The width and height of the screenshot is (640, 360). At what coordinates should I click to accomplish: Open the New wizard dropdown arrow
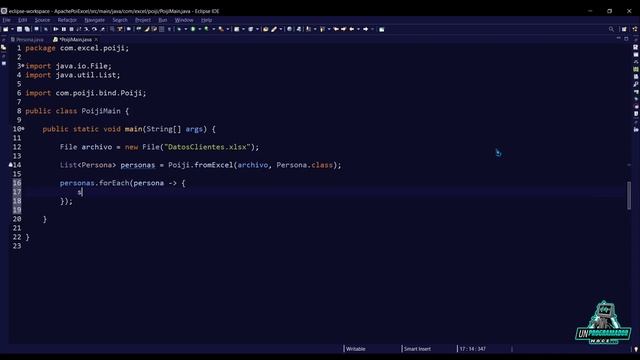(12, 29)
